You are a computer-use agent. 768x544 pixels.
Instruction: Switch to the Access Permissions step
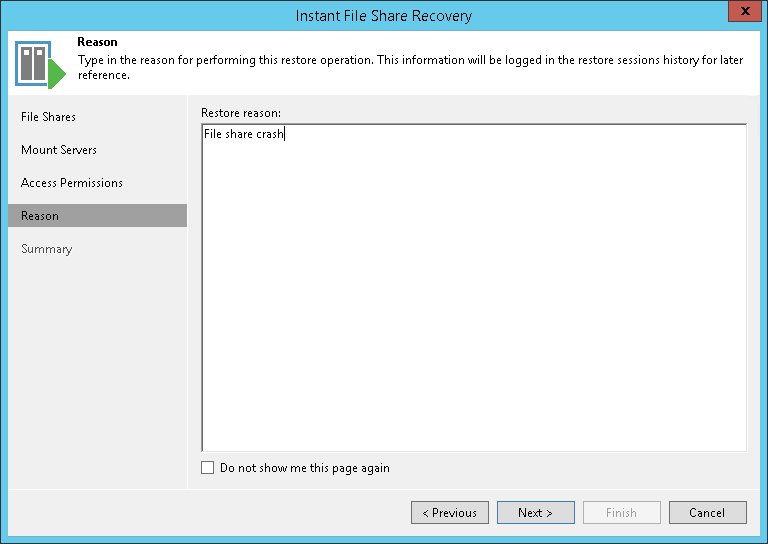tap(72, 183)
